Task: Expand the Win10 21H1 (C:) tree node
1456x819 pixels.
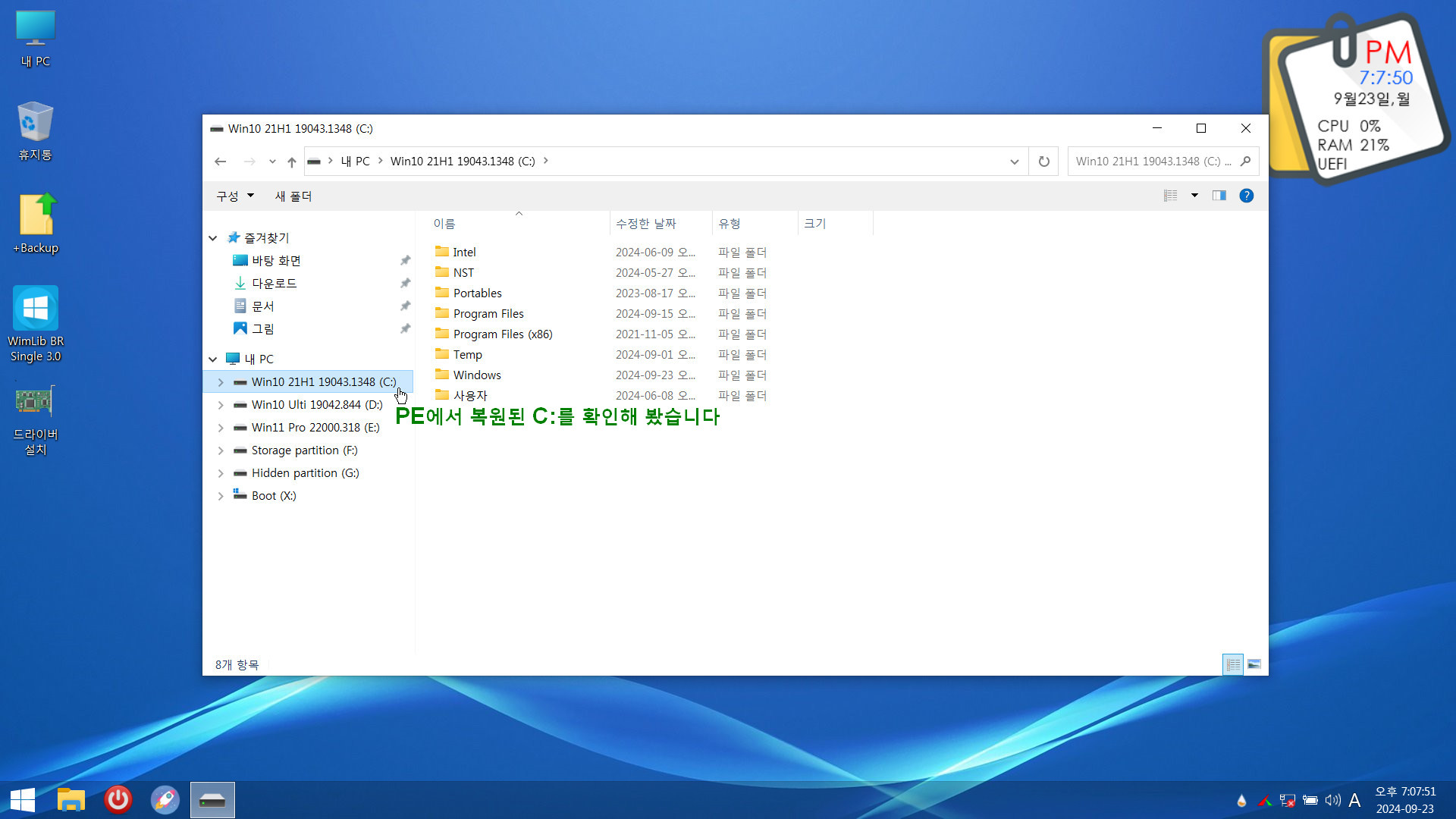Action: (x=221, y=382)
